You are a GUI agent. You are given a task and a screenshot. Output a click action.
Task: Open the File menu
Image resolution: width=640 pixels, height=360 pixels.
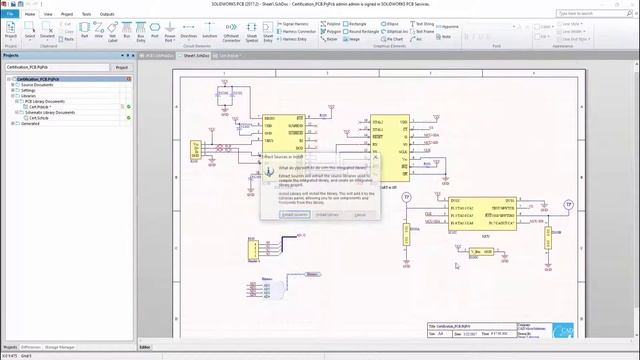click(x=10, y=14)
